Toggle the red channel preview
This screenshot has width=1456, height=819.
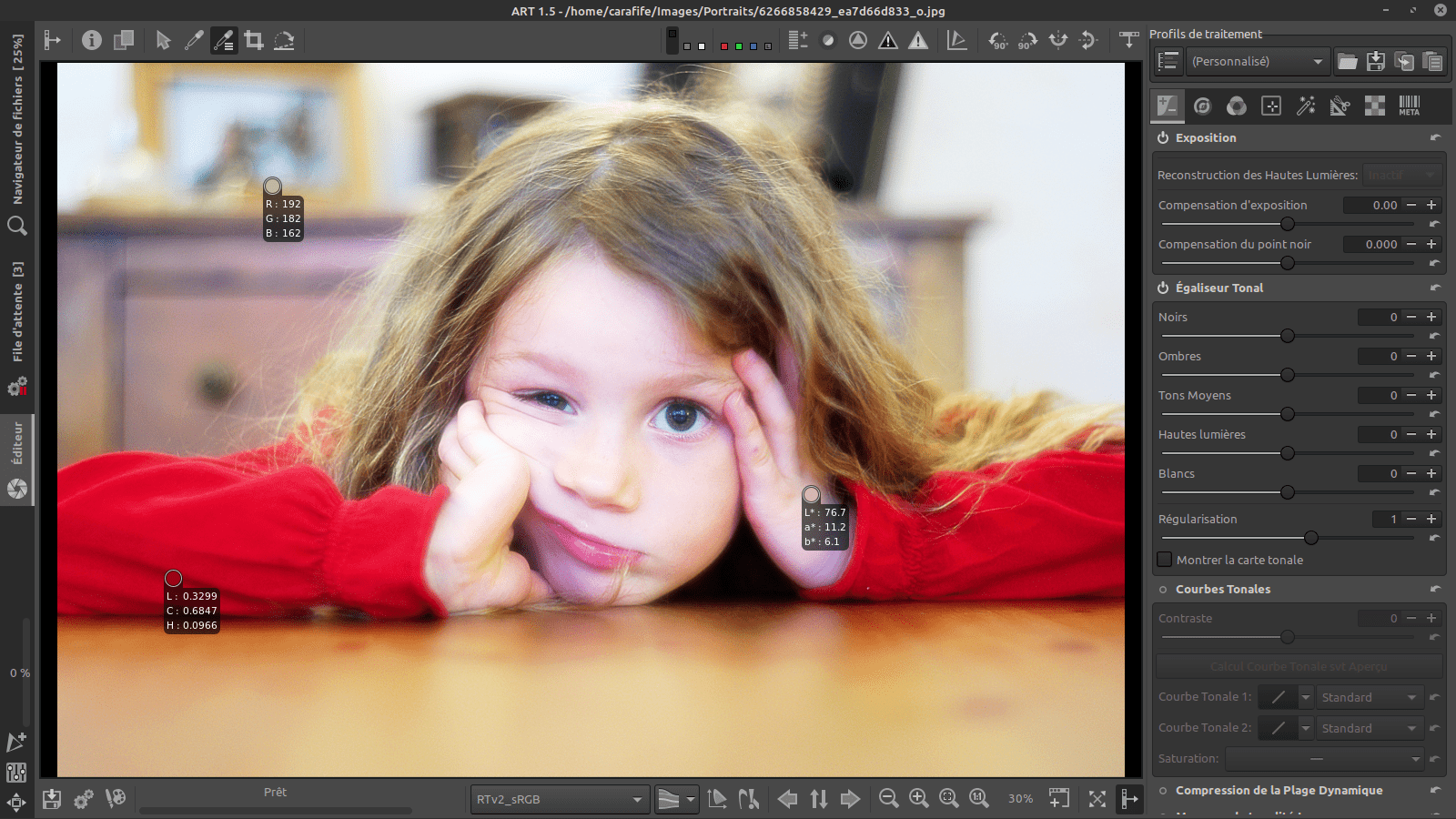[x=724, y=45]
